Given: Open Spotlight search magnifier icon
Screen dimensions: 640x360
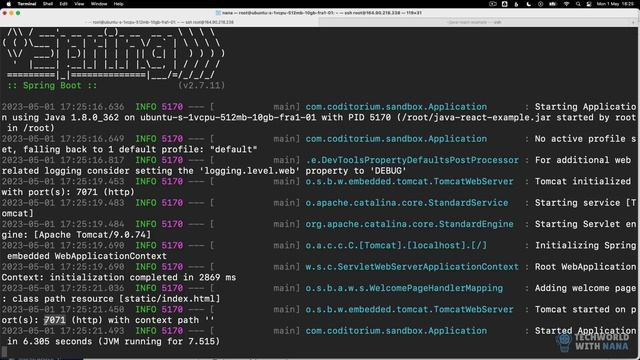Looking at the screenshot, I should 578,4.
